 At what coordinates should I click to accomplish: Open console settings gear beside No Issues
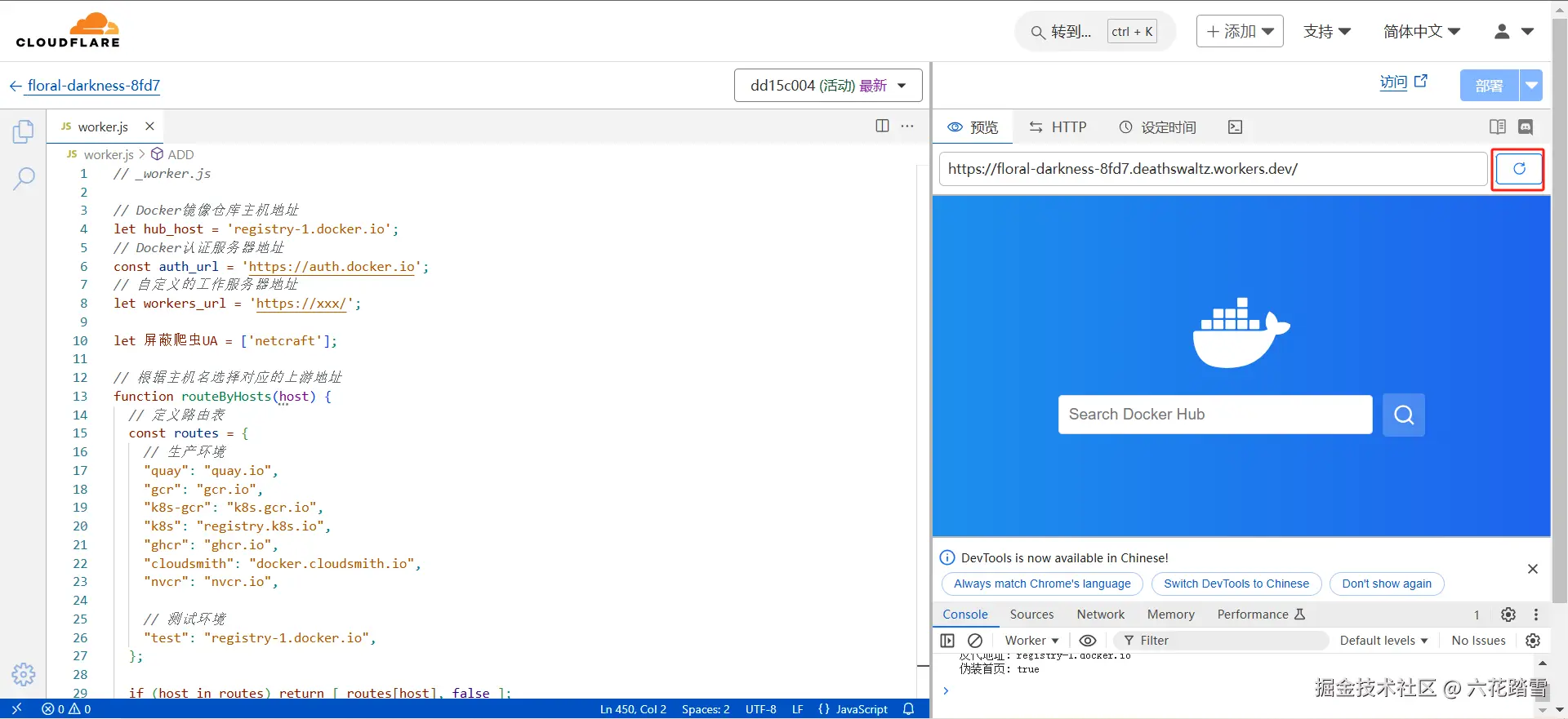coord(1533,641)
